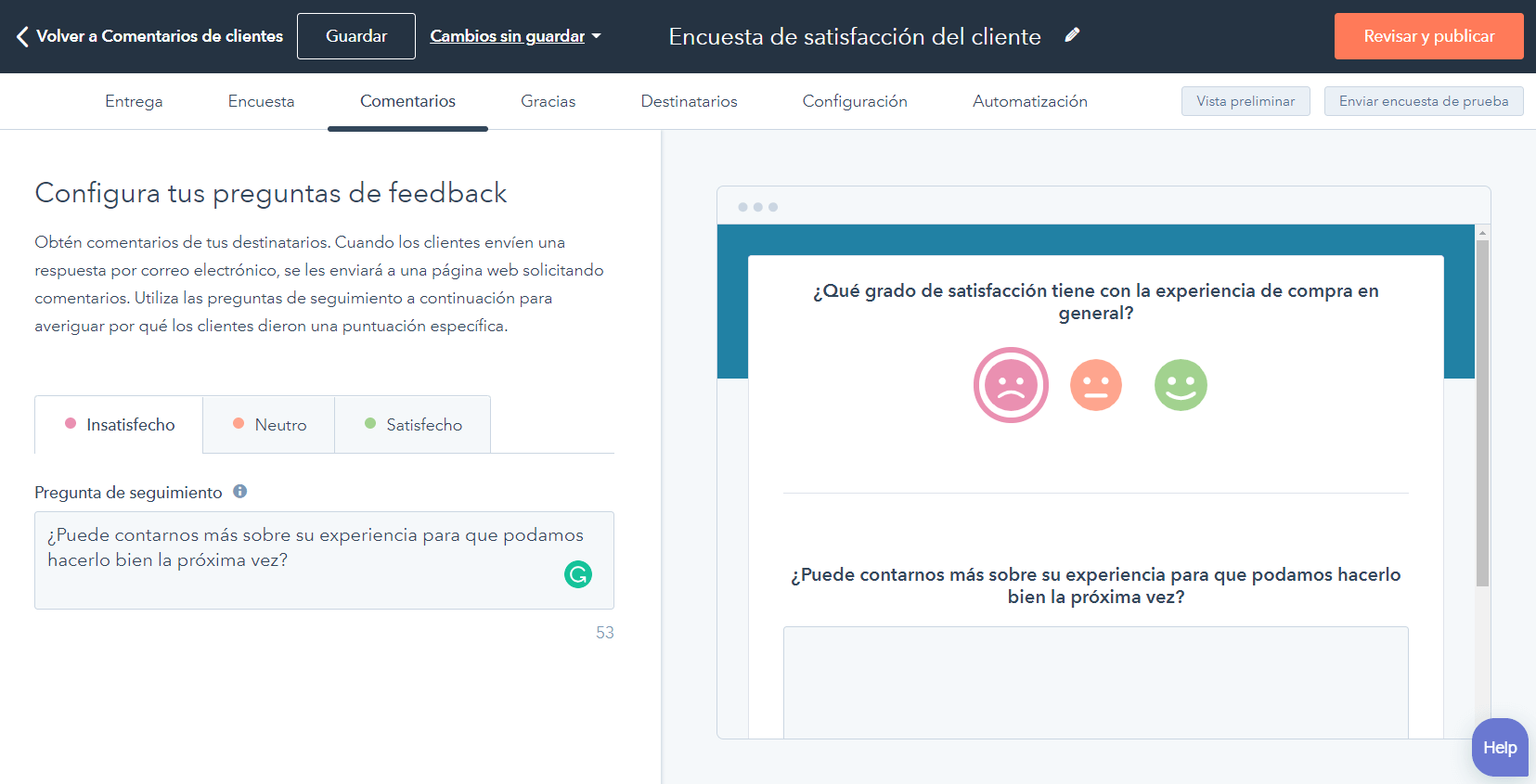The image size is (1536, 784).
Task: Click the info icon beside Pregunta de seguimiento
Action: pyautogui.click(x=240, y=492)
